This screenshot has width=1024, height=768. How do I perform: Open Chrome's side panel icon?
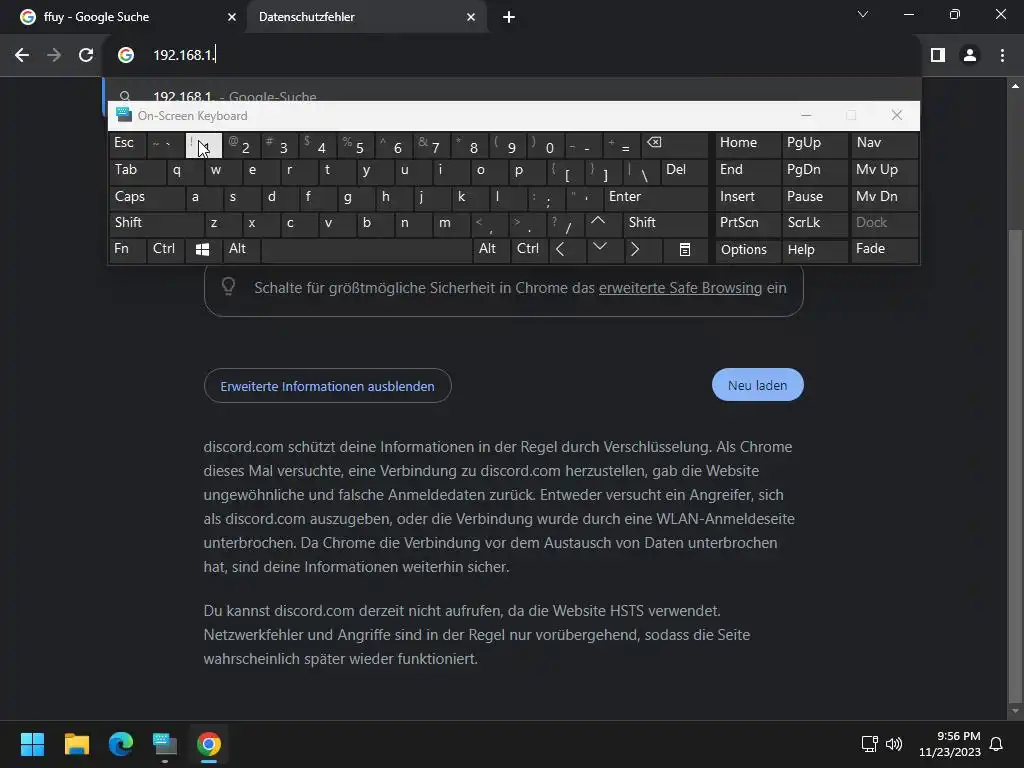[938, 55]
